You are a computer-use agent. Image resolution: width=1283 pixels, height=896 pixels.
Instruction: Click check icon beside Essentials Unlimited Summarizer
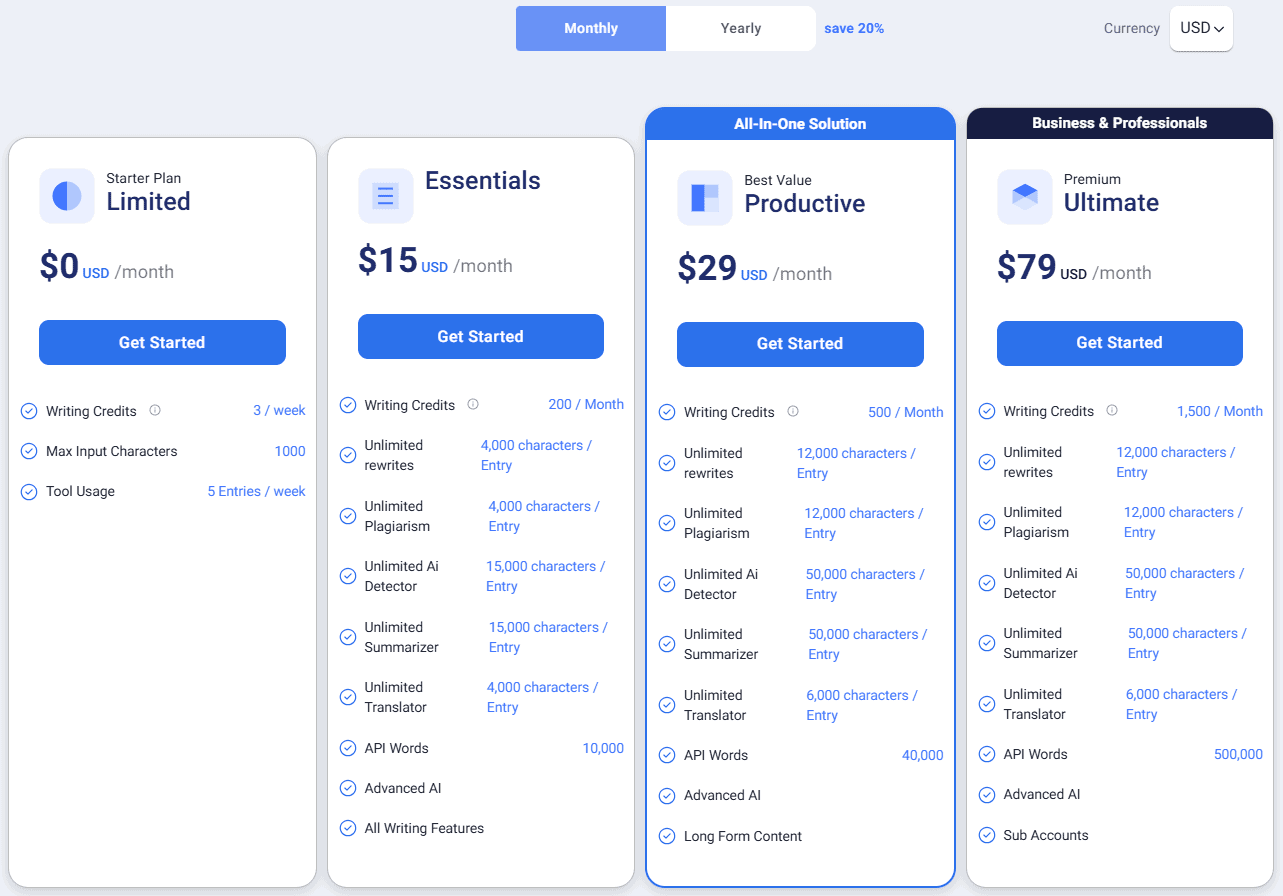tap(348, 637)
